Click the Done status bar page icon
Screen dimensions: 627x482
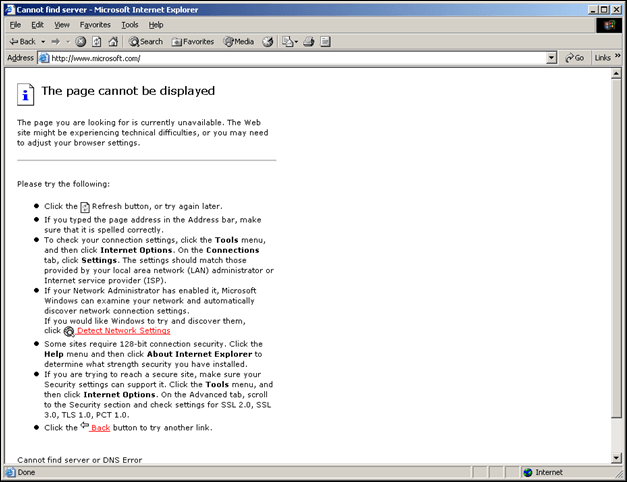pos(11,472)
